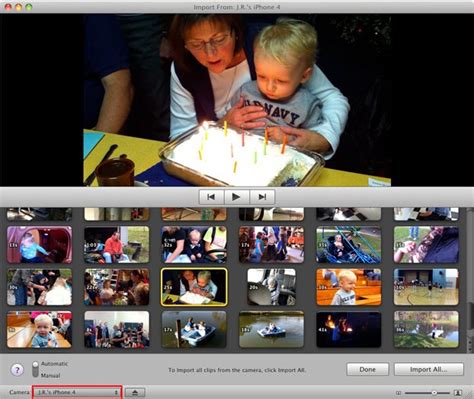Screen dimensions: 474x399
Task: Select the campfire at night clip
Action: click(x=349, y=329)
